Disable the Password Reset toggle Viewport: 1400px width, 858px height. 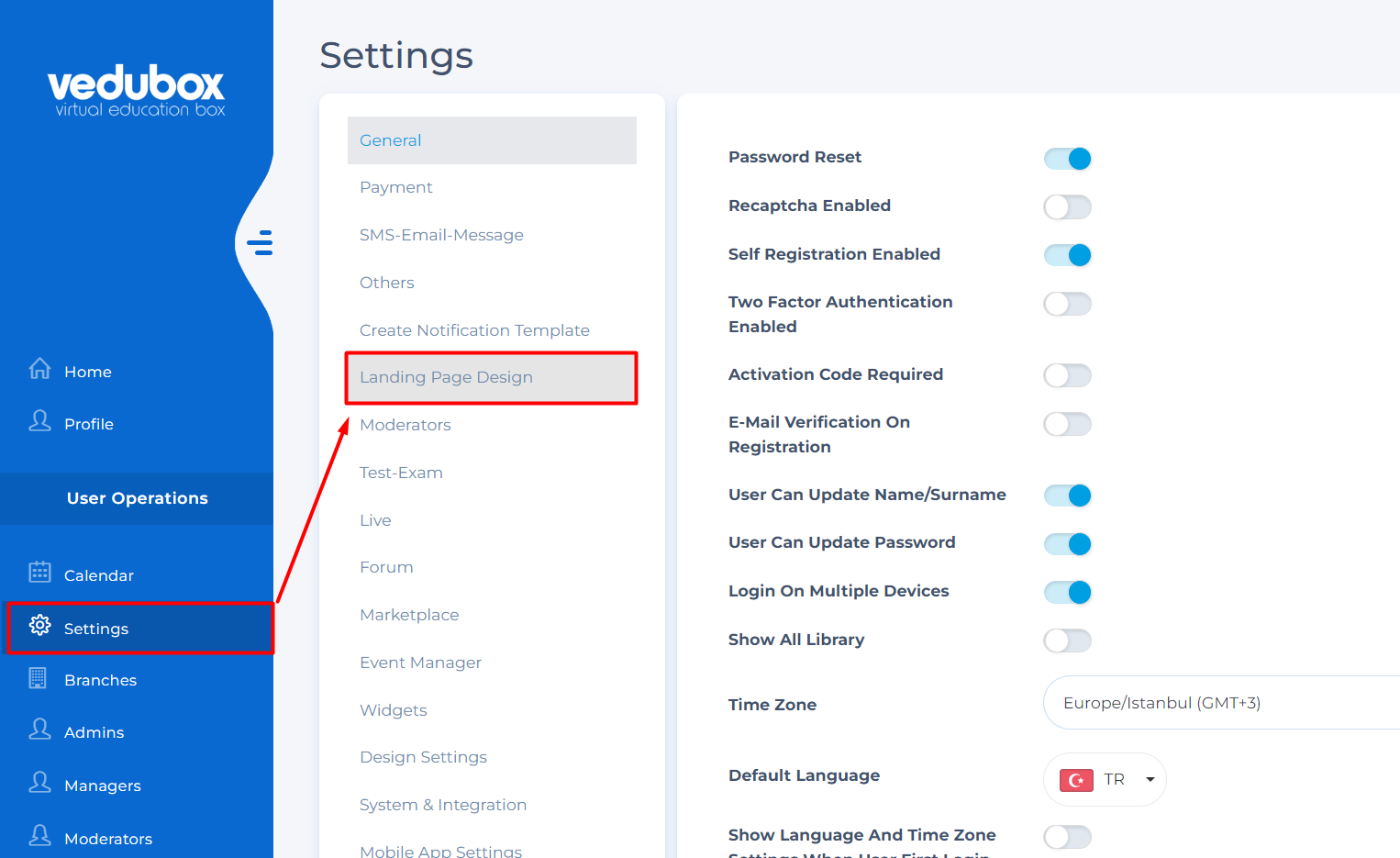(x=1068, y=159)
